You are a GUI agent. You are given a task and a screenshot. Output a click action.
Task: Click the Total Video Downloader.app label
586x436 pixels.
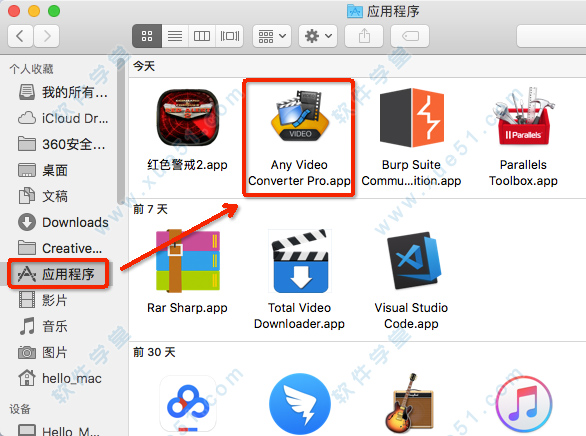click(x=299, y=316)
